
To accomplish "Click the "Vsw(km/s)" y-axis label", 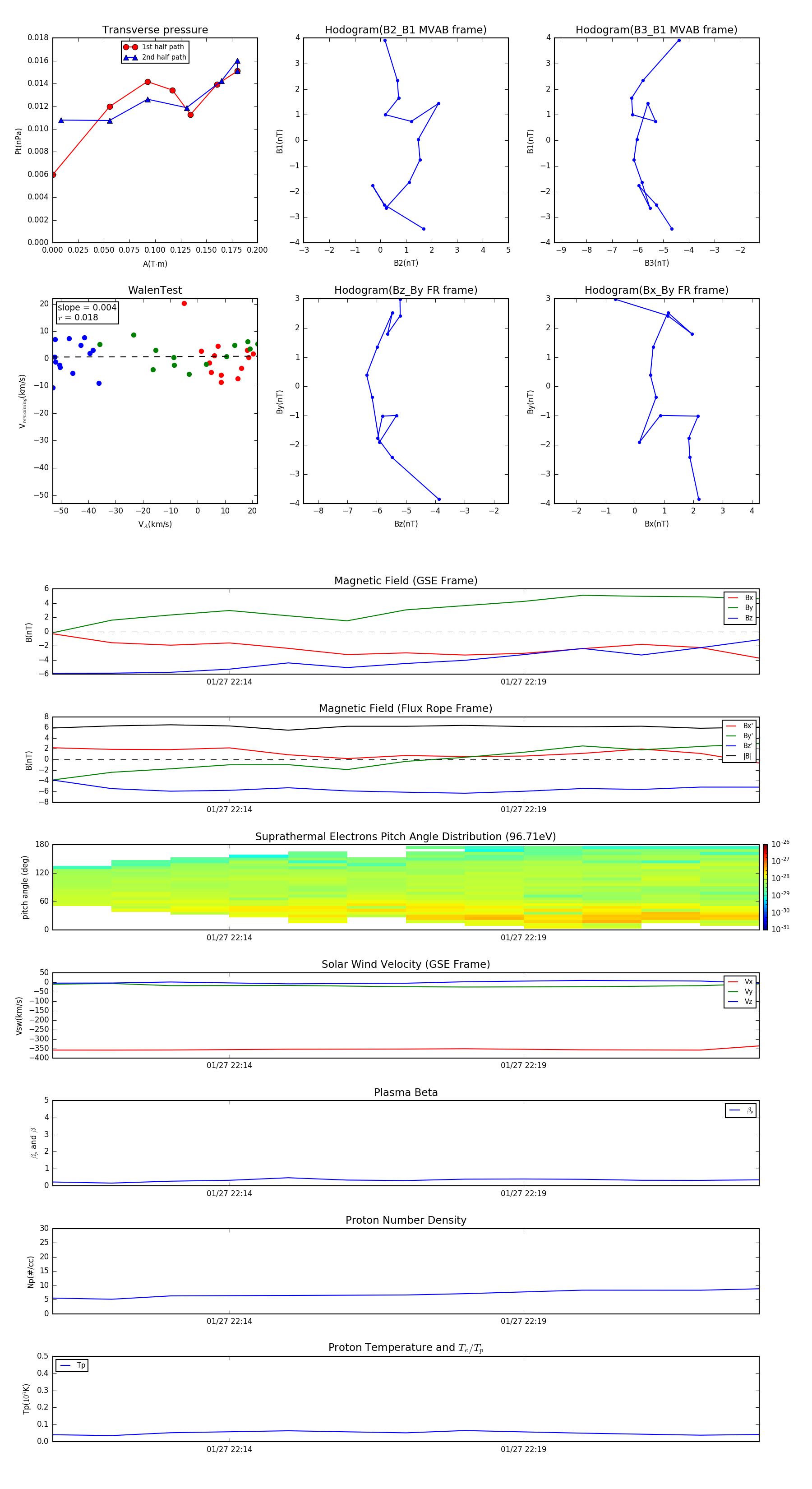I will pos(19,1015).
